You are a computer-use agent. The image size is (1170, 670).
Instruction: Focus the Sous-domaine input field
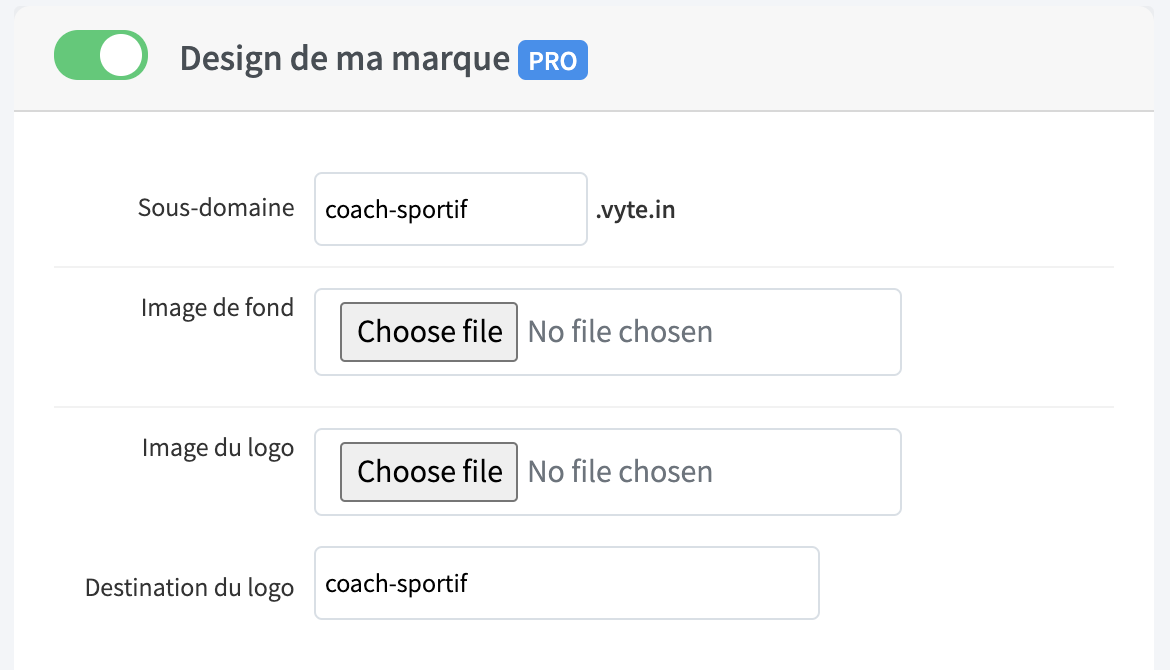point(451,209)
